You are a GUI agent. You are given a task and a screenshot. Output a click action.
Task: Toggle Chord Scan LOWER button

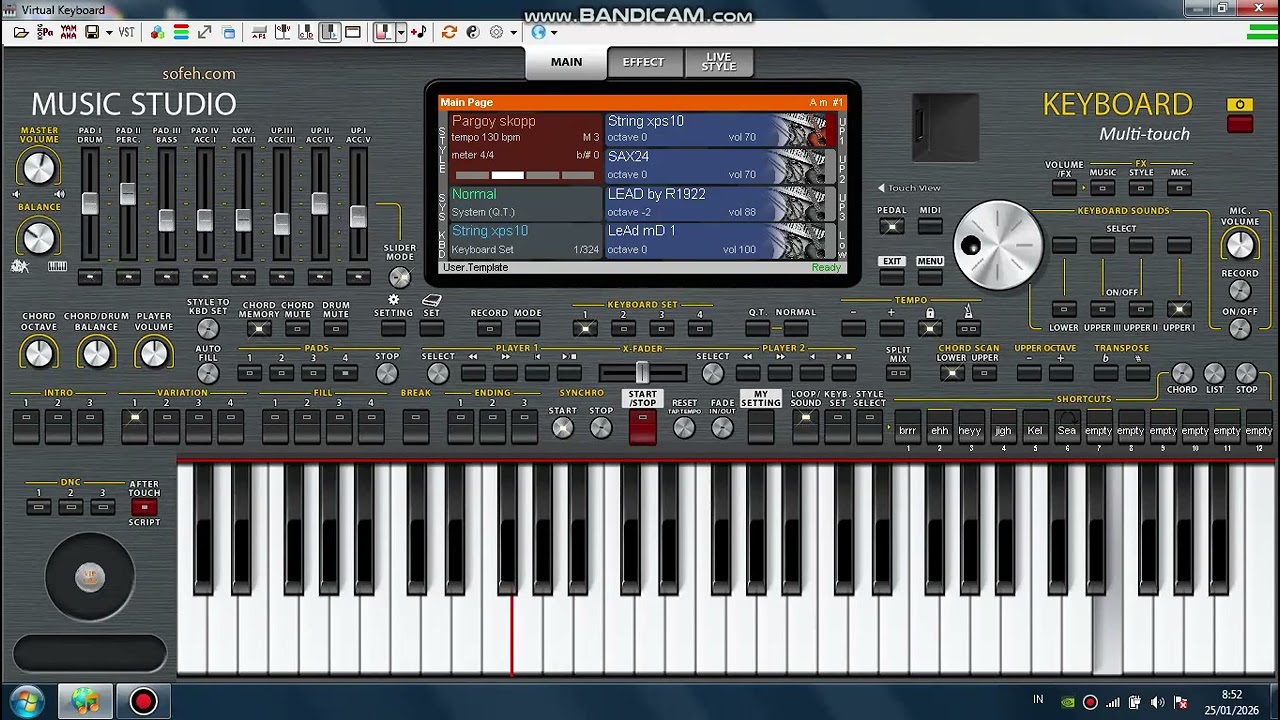coord(952,373)
